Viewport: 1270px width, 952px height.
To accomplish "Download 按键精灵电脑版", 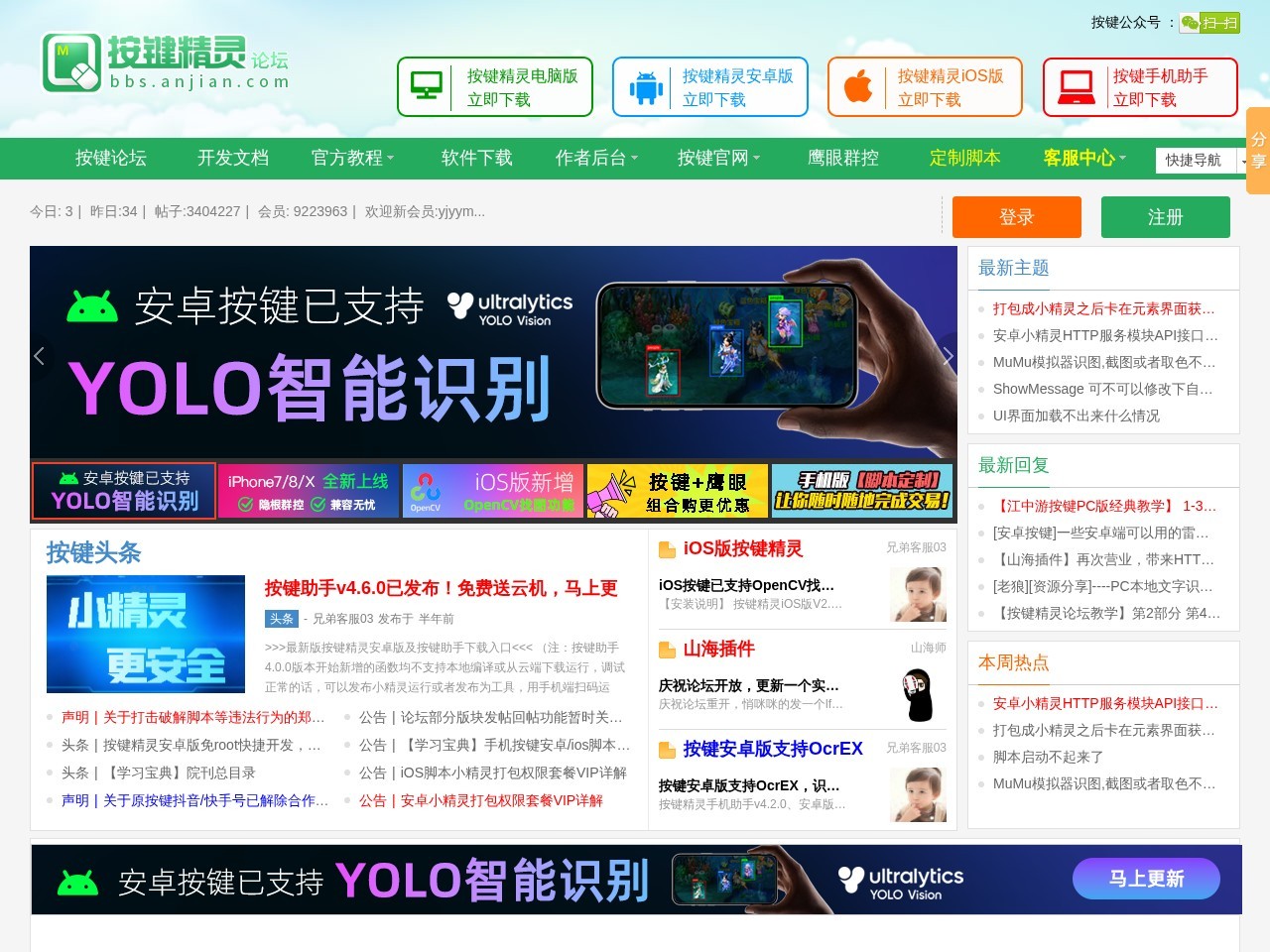I will [x=495, y=87].
